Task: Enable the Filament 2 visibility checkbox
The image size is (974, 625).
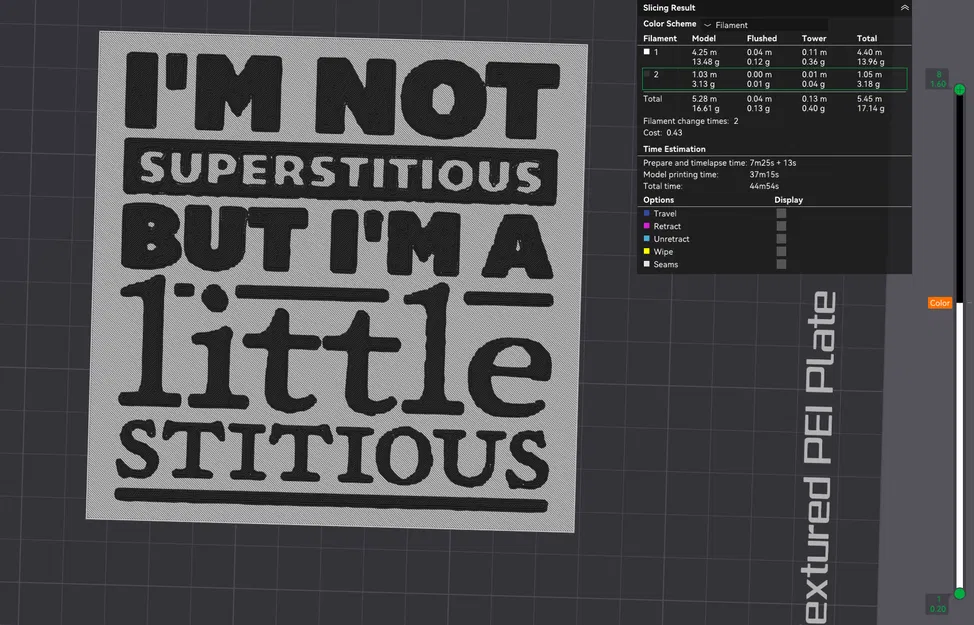Action: coord(648,76)
